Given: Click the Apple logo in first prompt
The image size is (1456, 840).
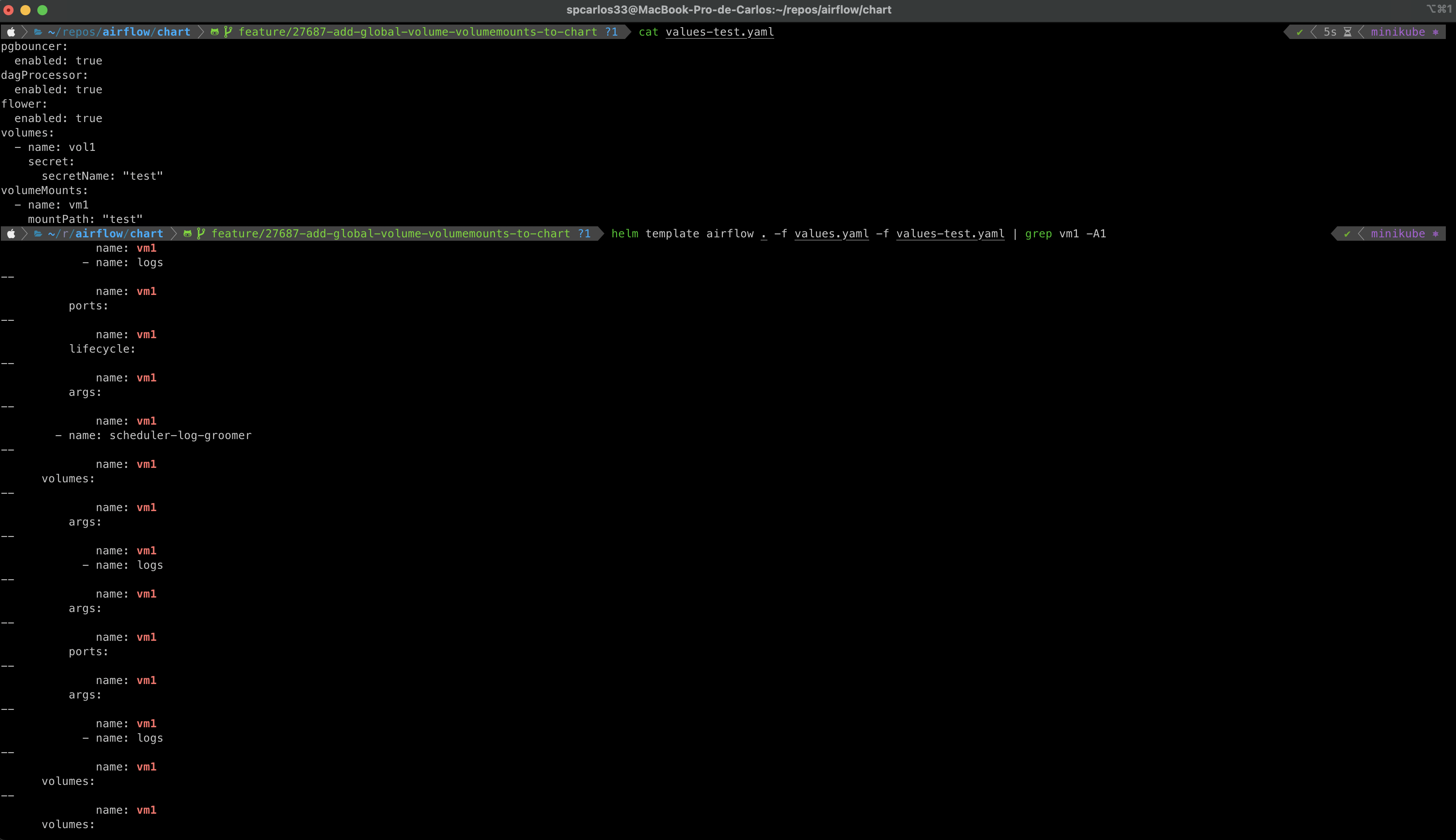Looking at the screenshot, I should 11,32.
